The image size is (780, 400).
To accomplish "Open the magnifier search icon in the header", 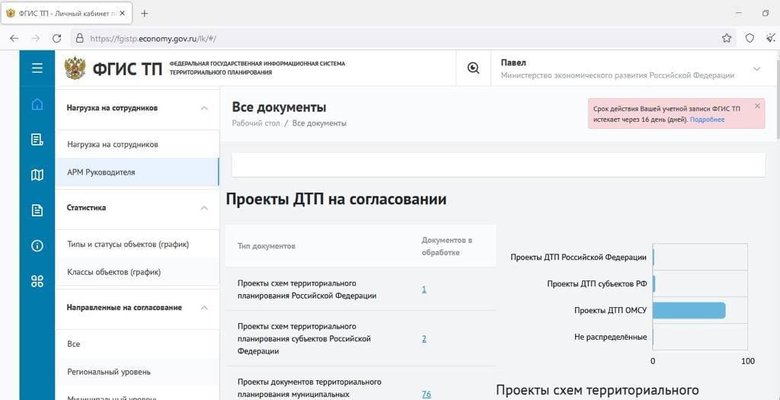I will tap(473, 69).
